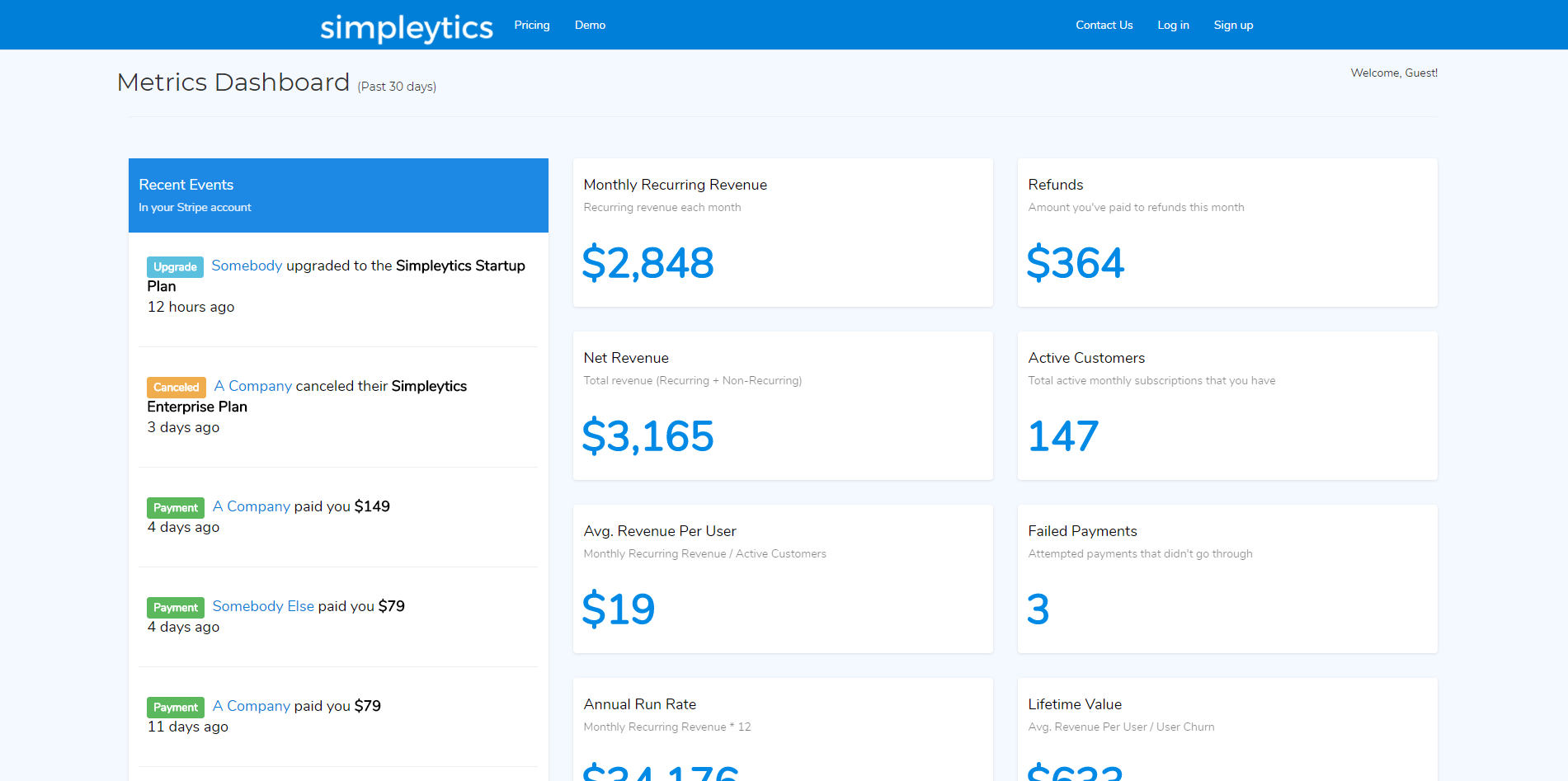Click the Refunds amount $364
Image resolution: width=1568 pixels, height=781 pixels.
pos(1076,262)
